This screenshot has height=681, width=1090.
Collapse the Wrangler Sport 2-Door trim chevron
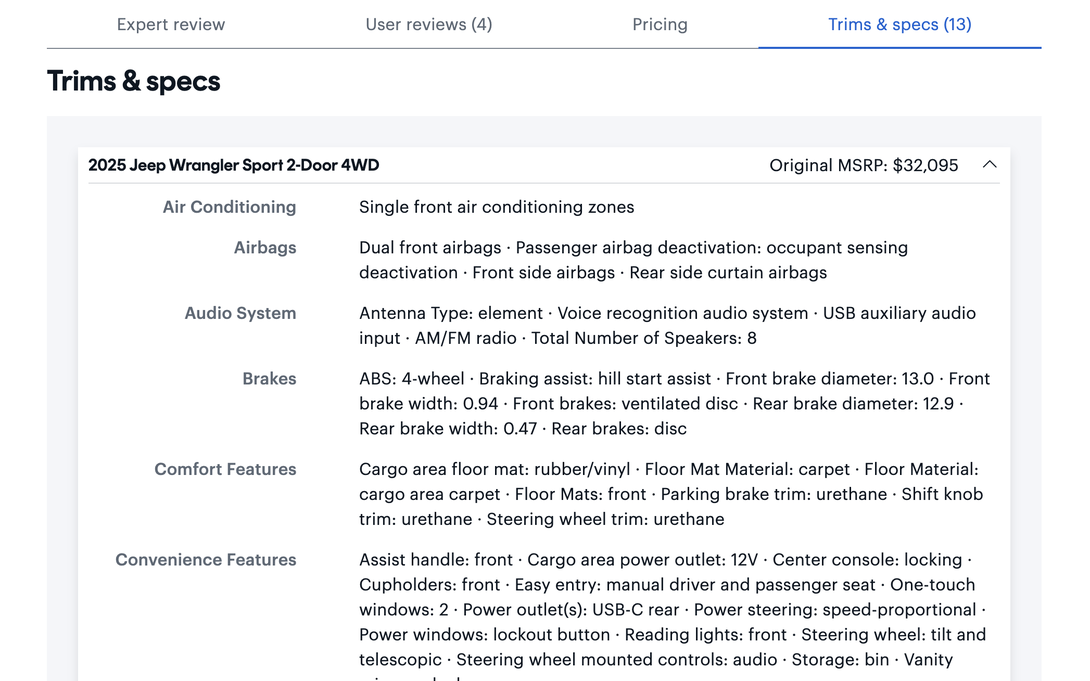990,165
